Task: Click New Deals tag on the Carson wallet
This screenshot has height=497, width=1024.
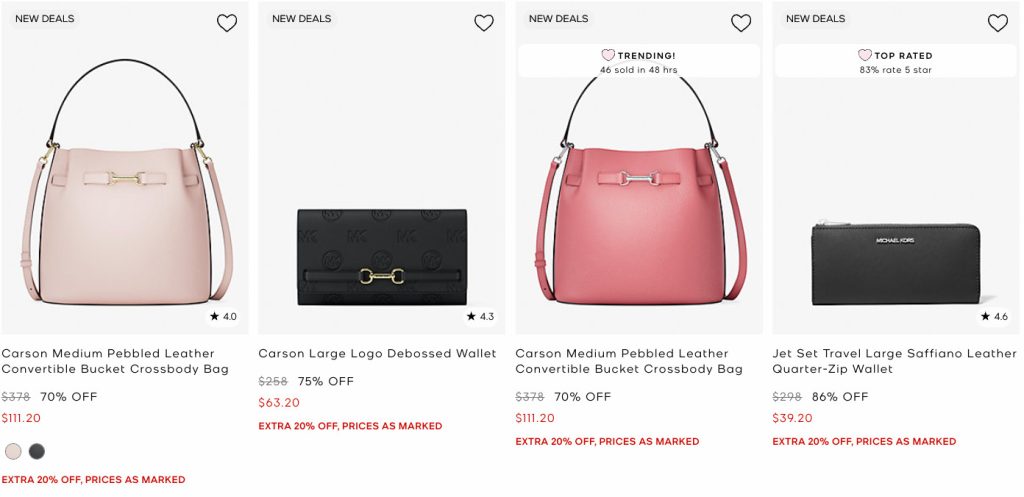Action: 301,19
